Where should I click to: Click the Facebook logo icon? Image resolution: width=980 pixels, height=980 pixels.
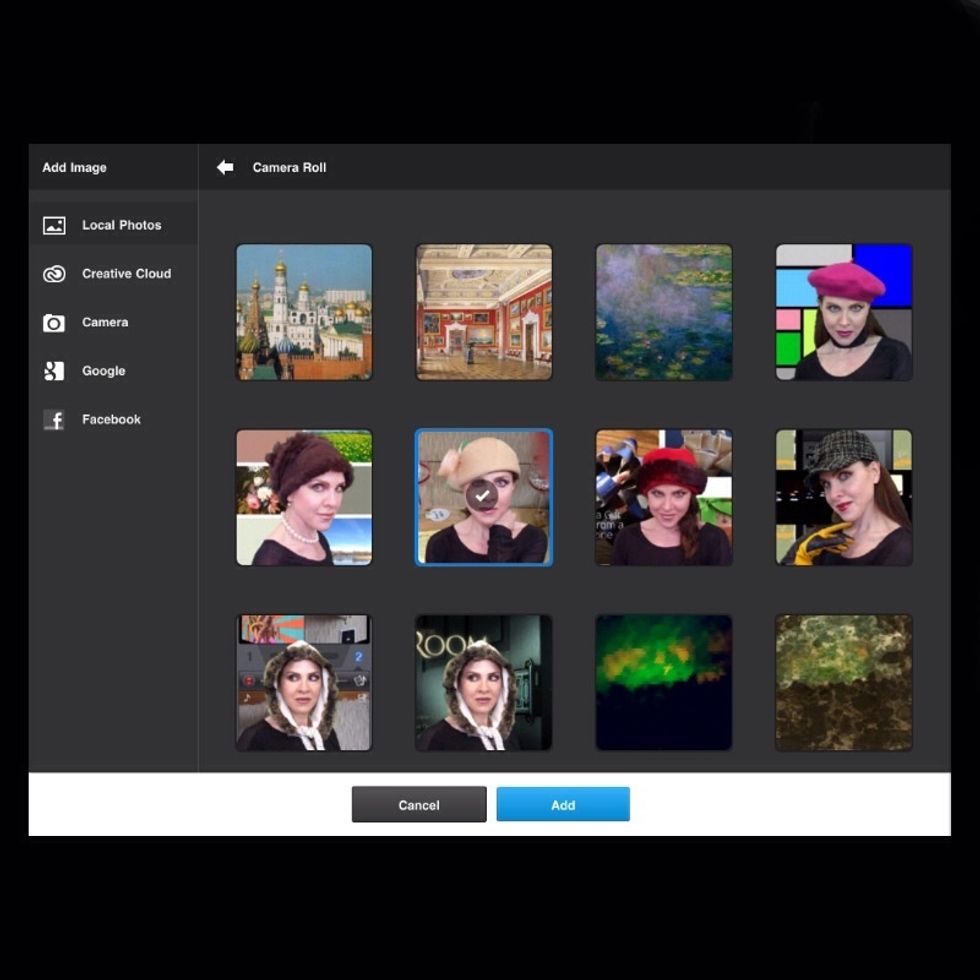click(x=54, y=420)
